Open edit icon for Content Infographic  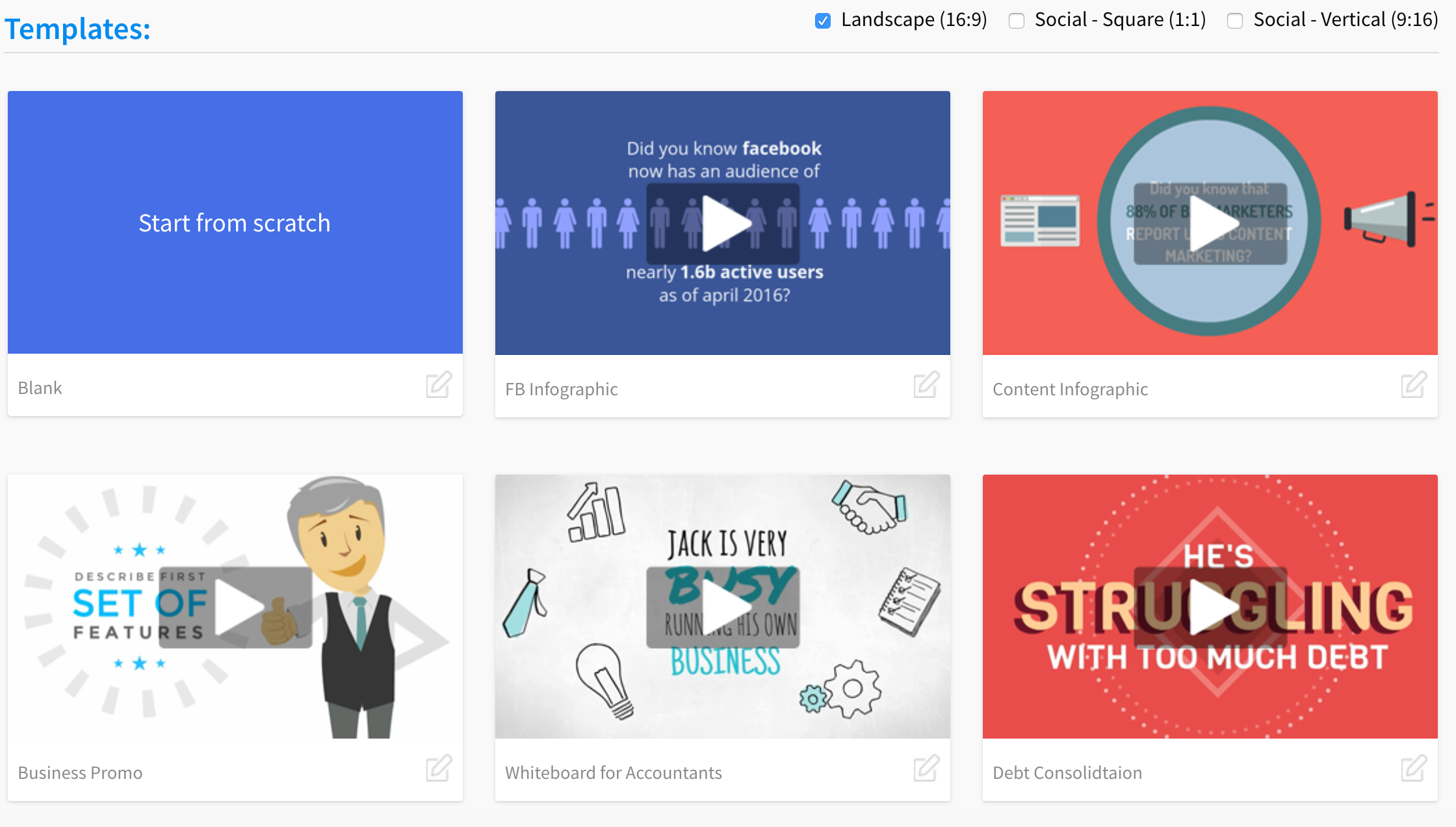tap(1414, 385)
